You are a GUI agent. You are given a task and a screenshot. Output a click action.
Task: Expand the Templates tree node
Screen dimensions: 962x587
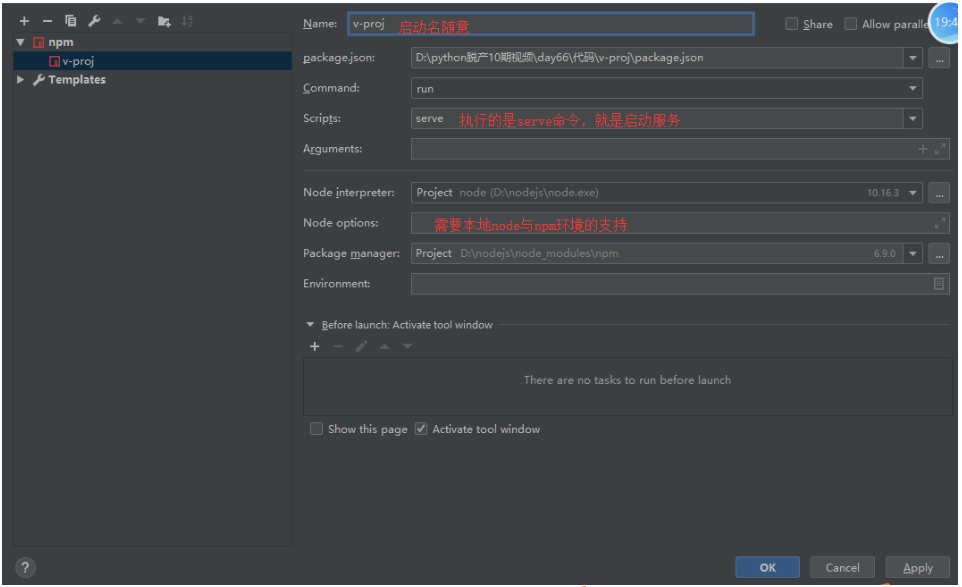[x=21, y=80]
